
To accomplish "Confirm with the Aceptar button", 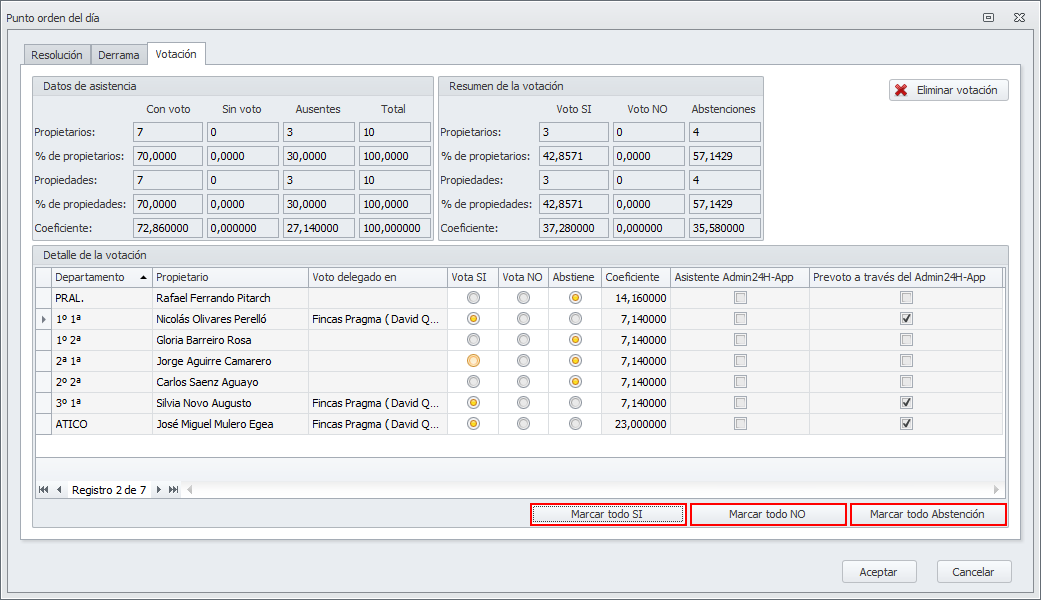I will pos(878,572).
